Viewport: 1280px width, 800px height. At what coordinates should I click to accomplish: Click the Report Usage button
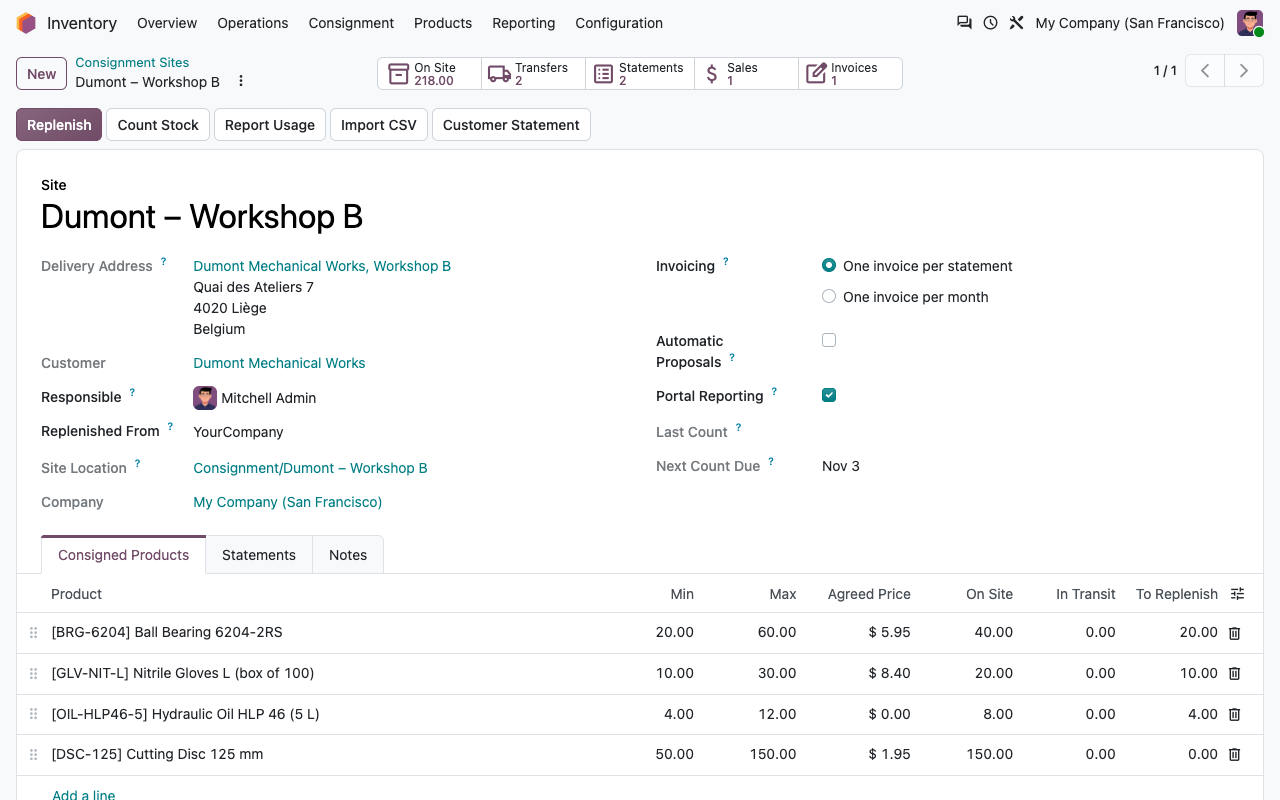[x=270, y=125]
